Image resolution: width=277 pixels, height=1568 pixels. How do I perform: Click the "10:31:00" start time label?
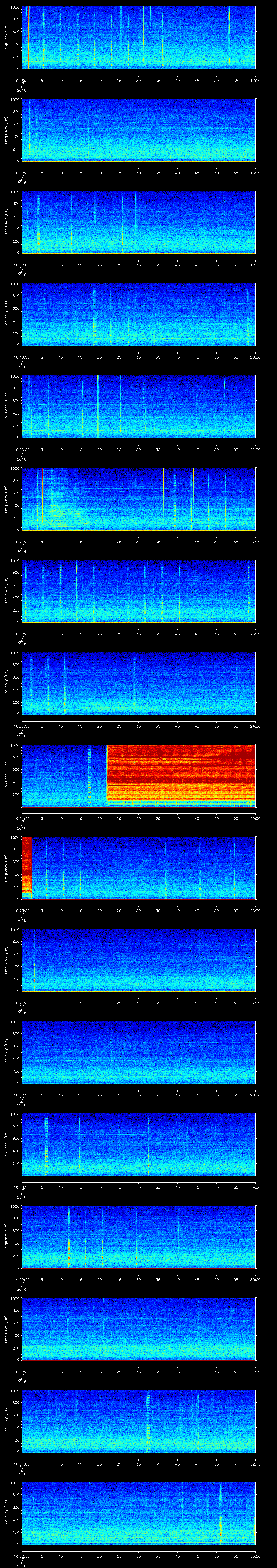pyautogui.click(x=22, y=1464)
